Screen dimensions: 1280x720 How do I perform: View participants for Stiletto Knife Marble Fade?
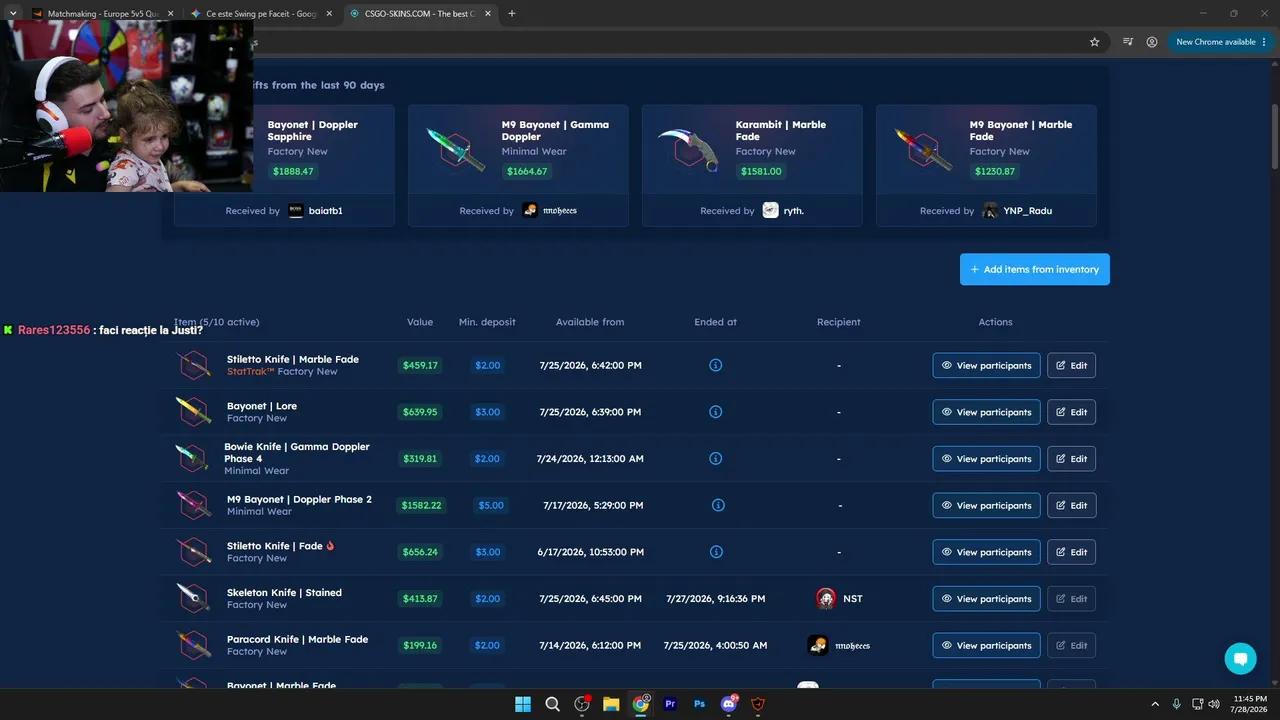986,365
